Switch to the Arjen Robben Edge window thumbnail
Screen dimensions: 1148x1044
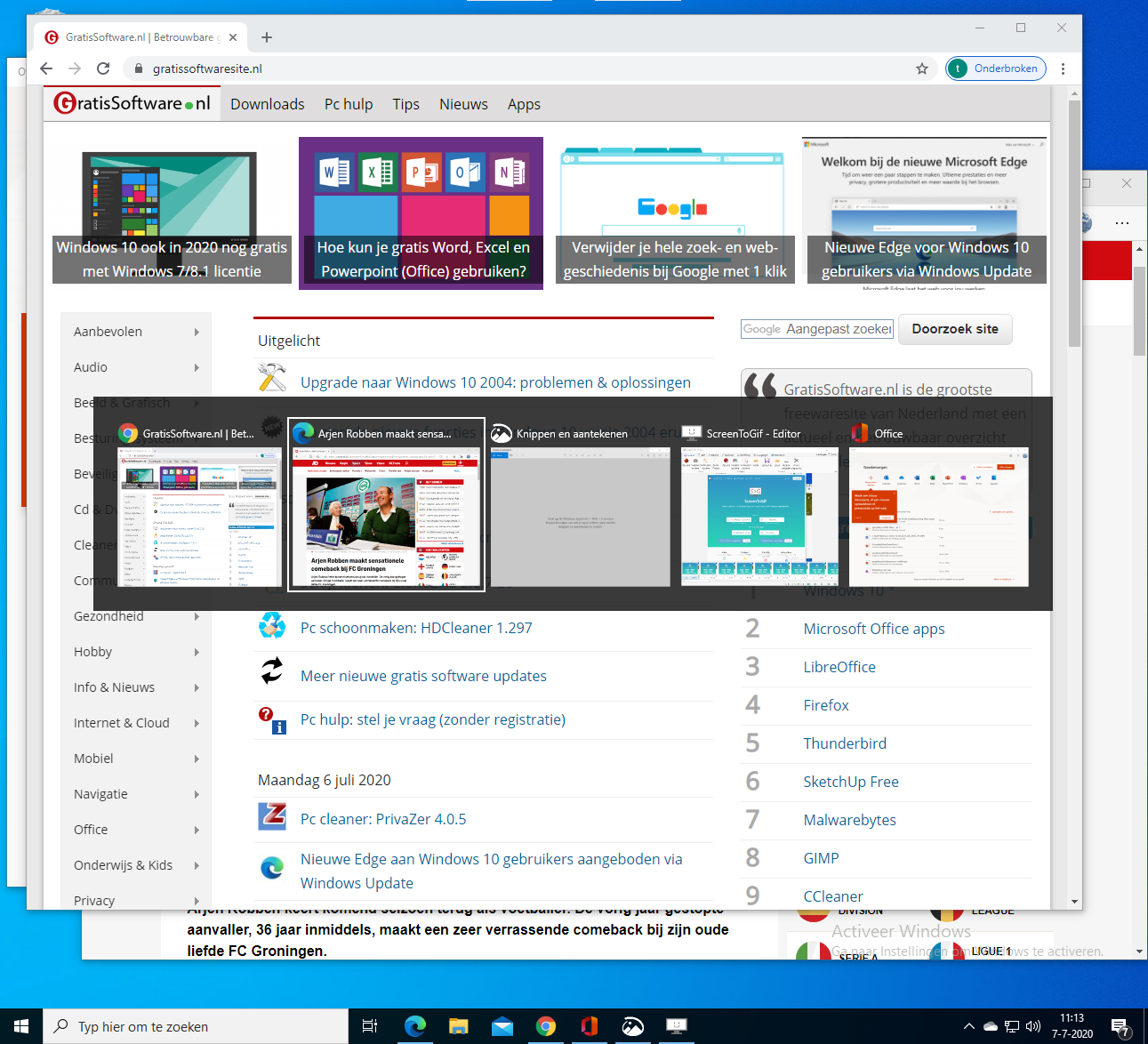point(387,516)
